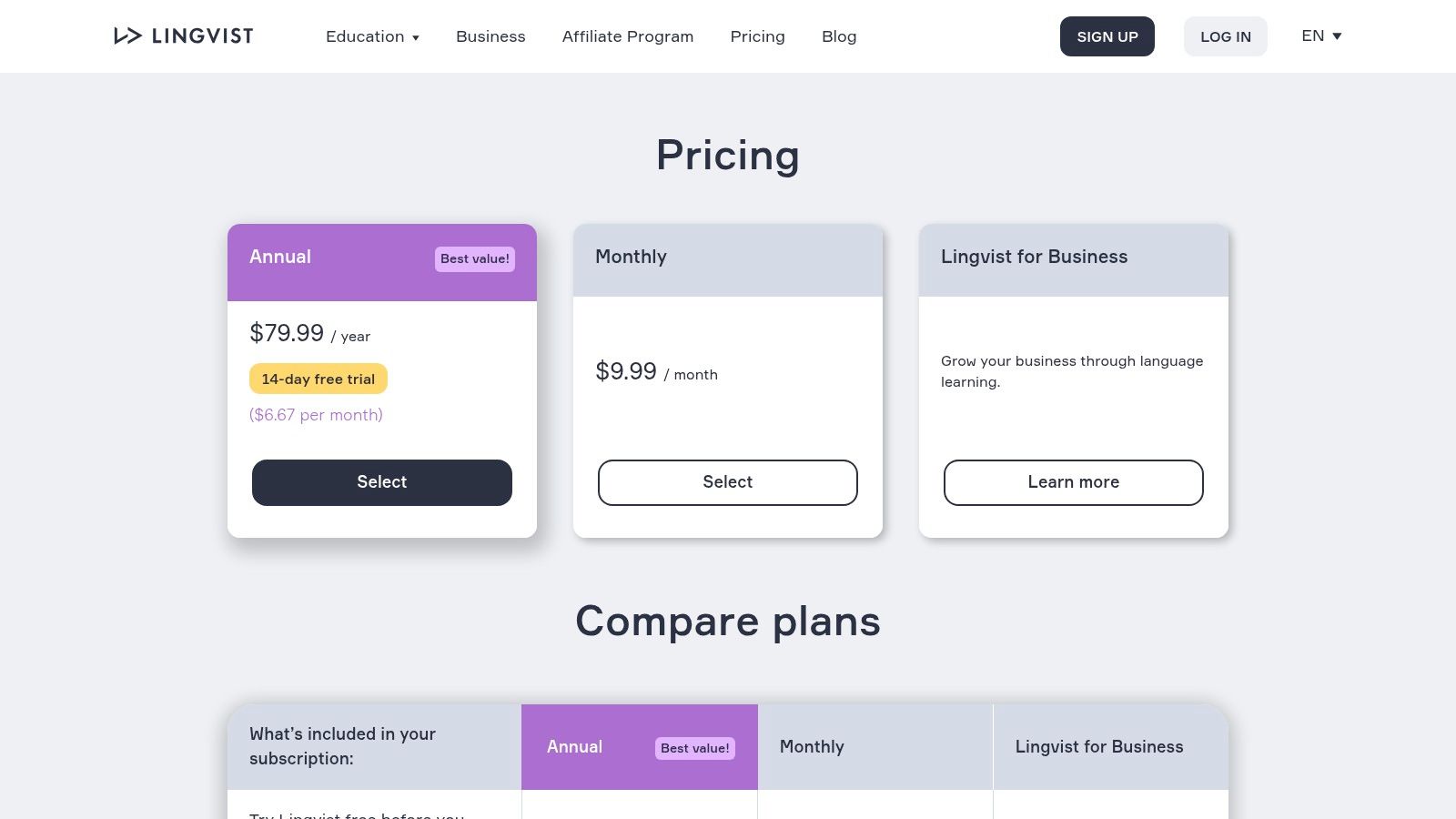Select the Monthly plan
Screen dimensions: 1456x819
[x=727, y=482]
